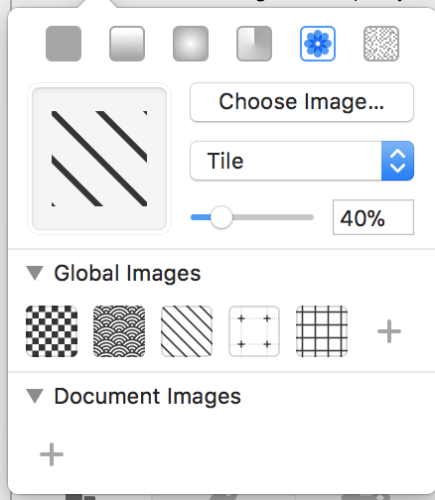Select the linear gradient fill type
435x500 pixels.
[x=127, y=44]
